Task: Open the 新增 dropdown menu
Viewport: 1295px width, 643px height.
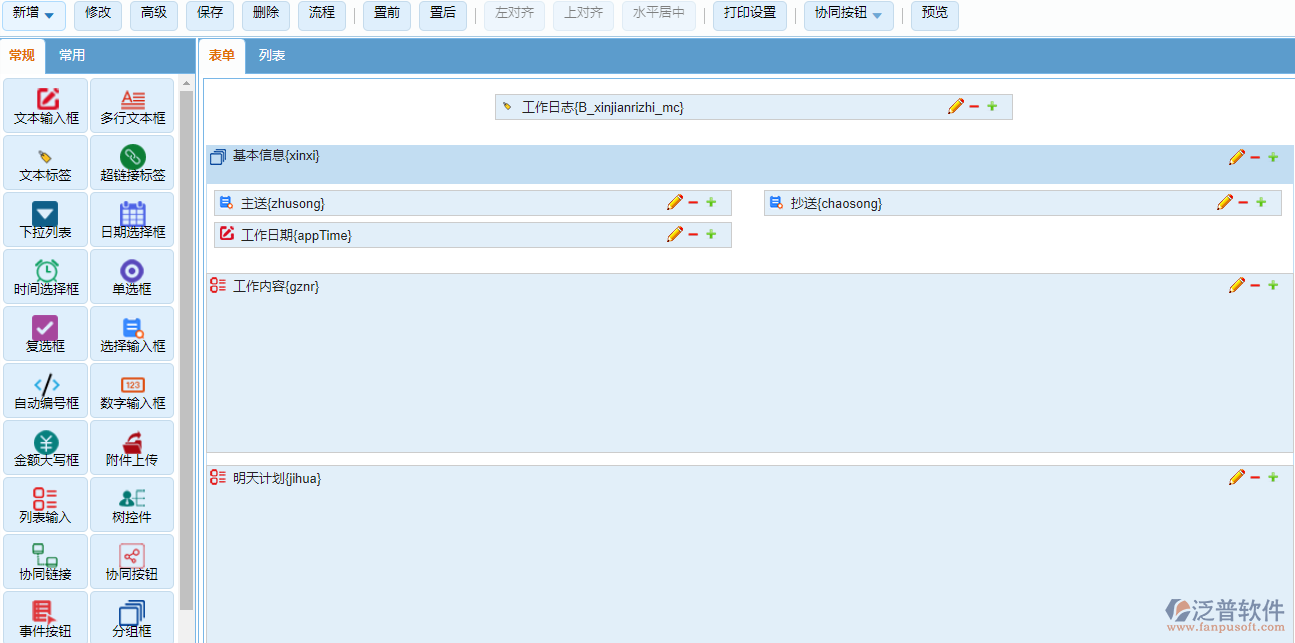Action: [x=36, y=15]
